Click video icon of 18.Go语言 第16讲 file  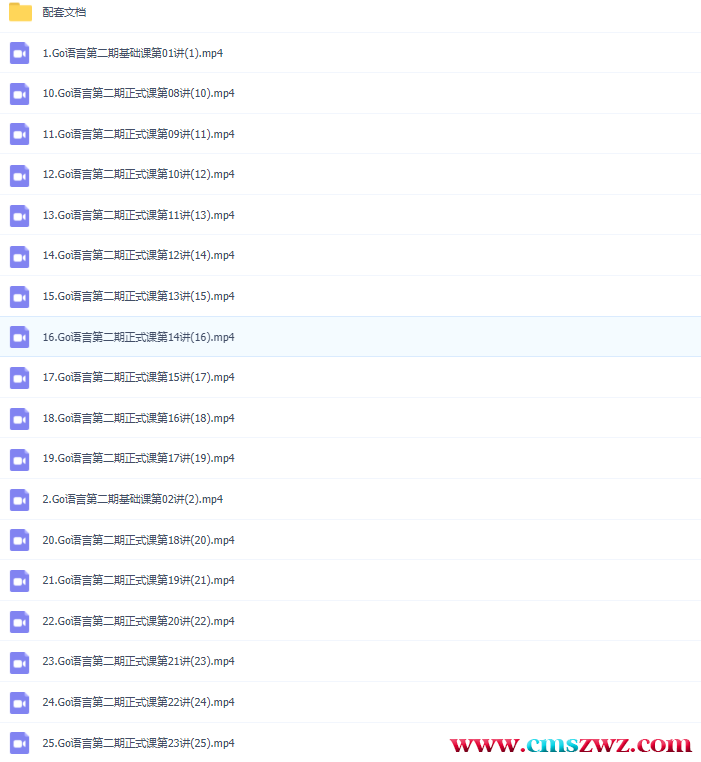tap(20, 418)
